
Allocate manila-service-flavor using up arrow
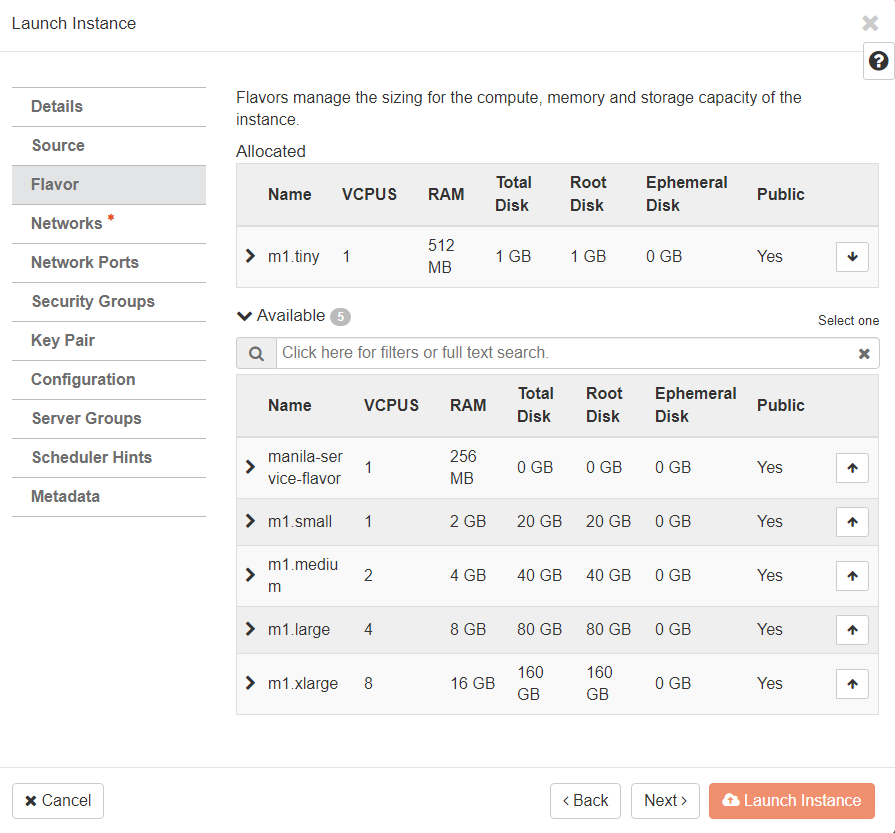pos(852,468)
